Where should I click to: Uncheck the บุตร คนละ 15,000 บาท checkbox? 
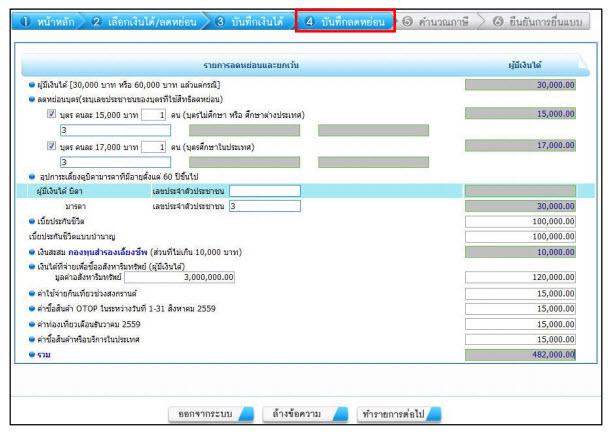click(x=52, y=115)
